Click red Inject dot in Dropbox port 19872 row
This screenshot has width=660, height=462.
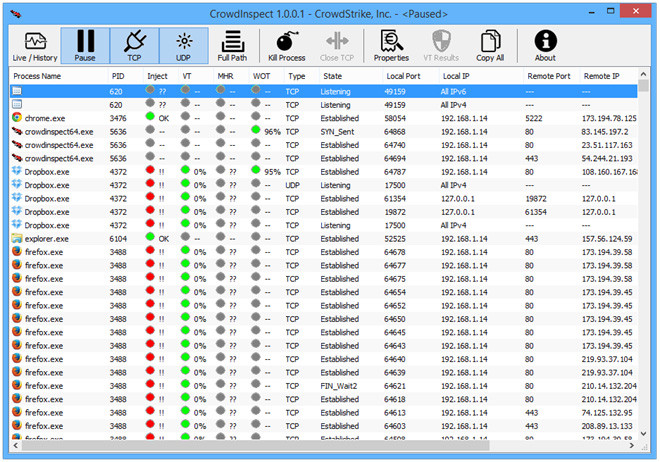[x=150, y=210]
